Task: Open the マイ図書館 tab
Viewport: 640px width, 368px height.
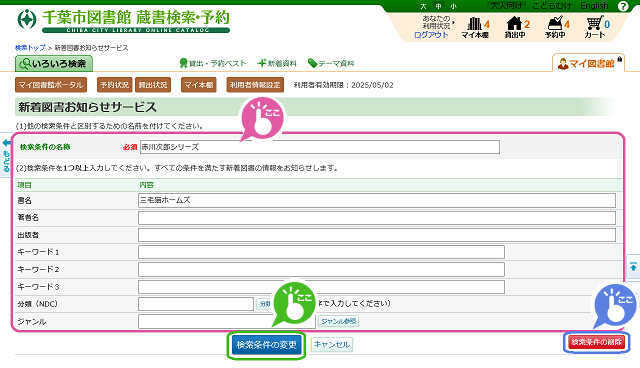Action: [x=588, y=64]
